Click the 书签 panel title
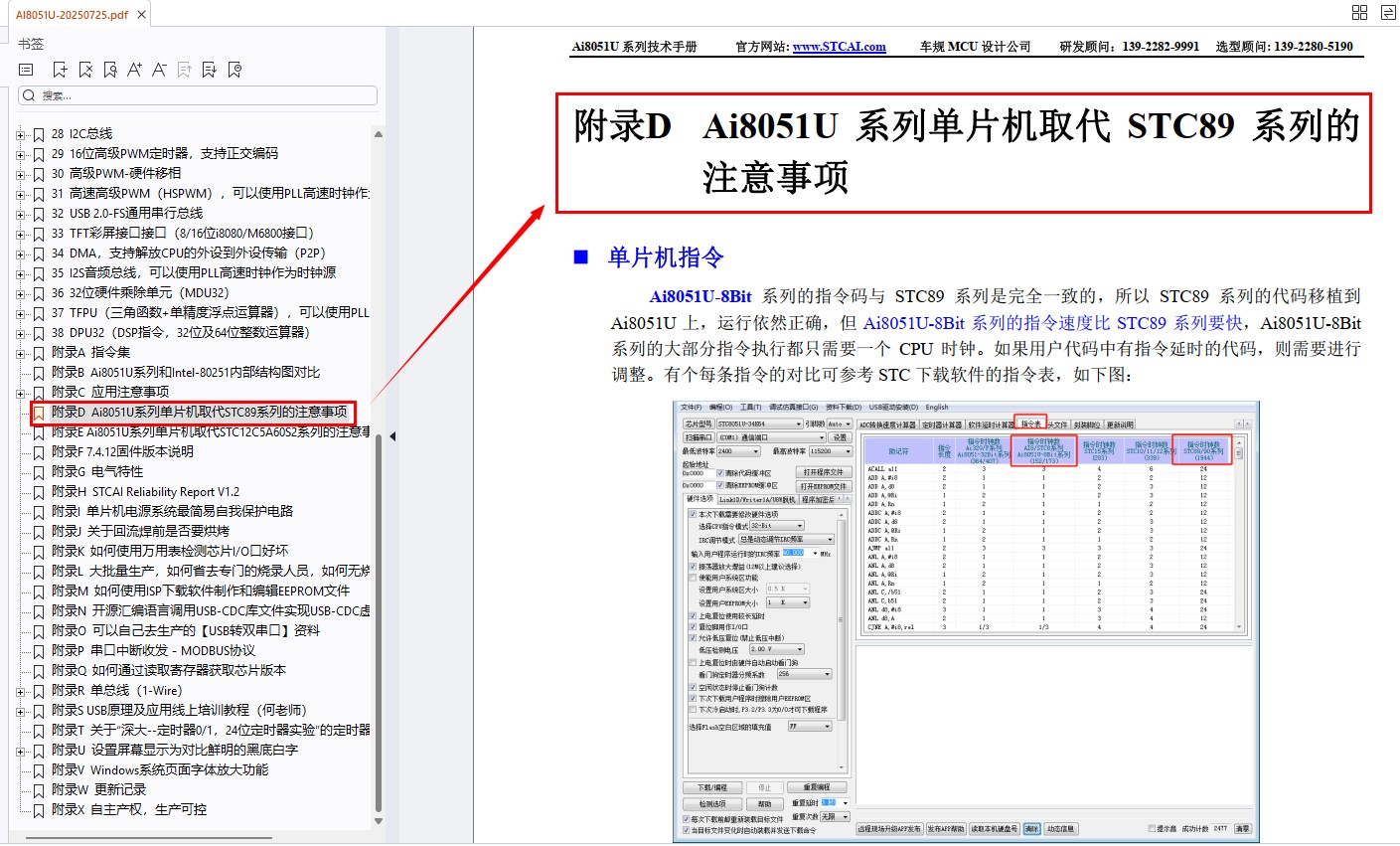 coord(31,44)
